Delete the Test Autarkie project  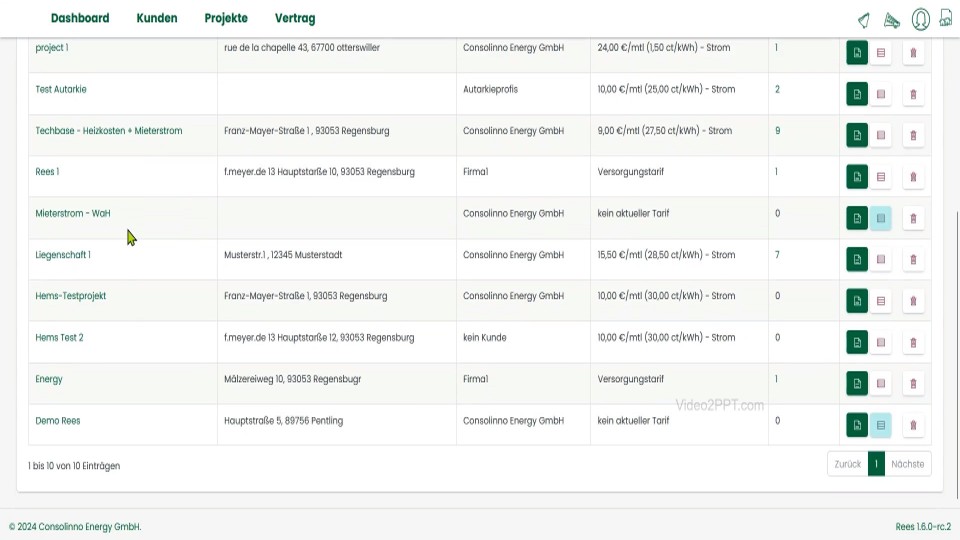(912, 94)
